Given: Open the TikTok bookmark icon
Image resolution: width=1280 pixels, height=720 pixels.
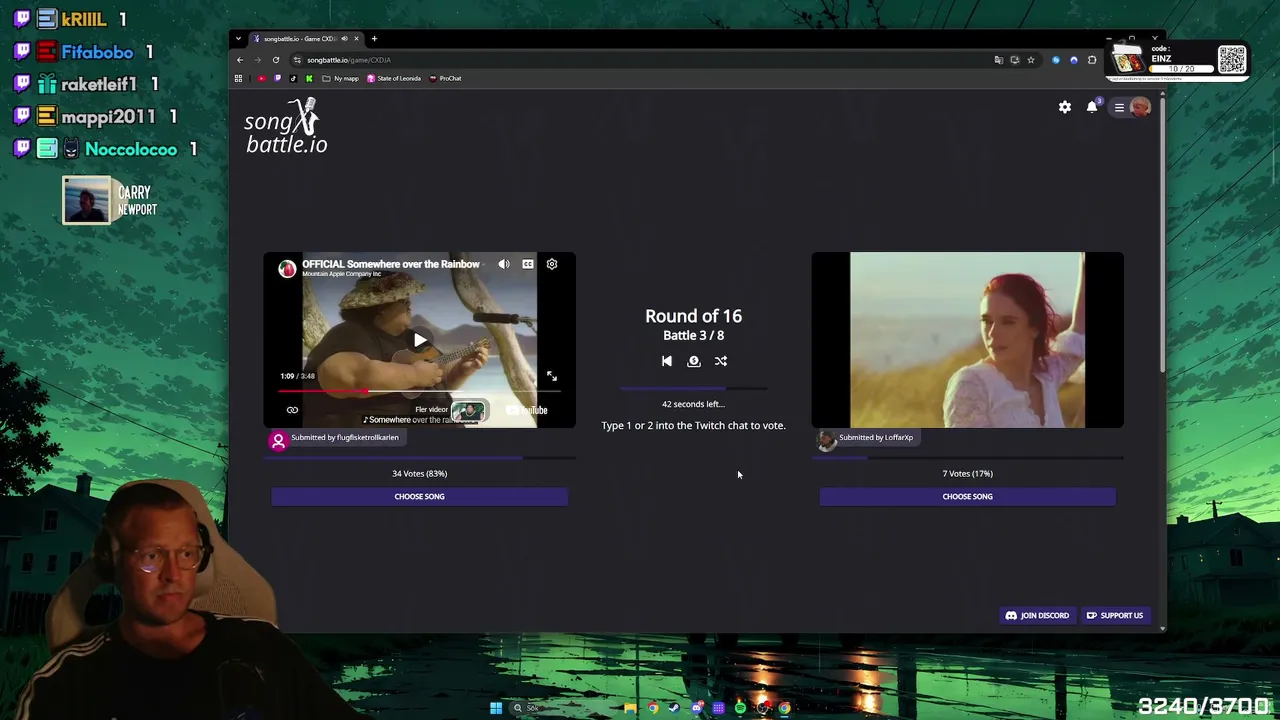Looking at the screenshot, I should (293, 78).
